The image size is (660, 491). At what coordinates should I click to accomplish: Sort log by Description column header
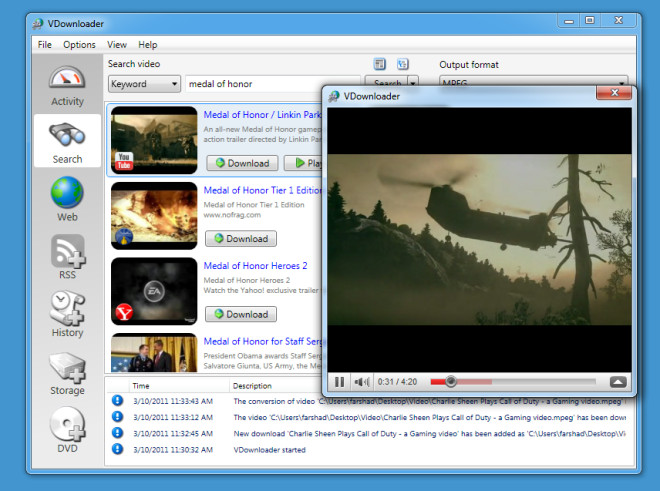(252, 386)
